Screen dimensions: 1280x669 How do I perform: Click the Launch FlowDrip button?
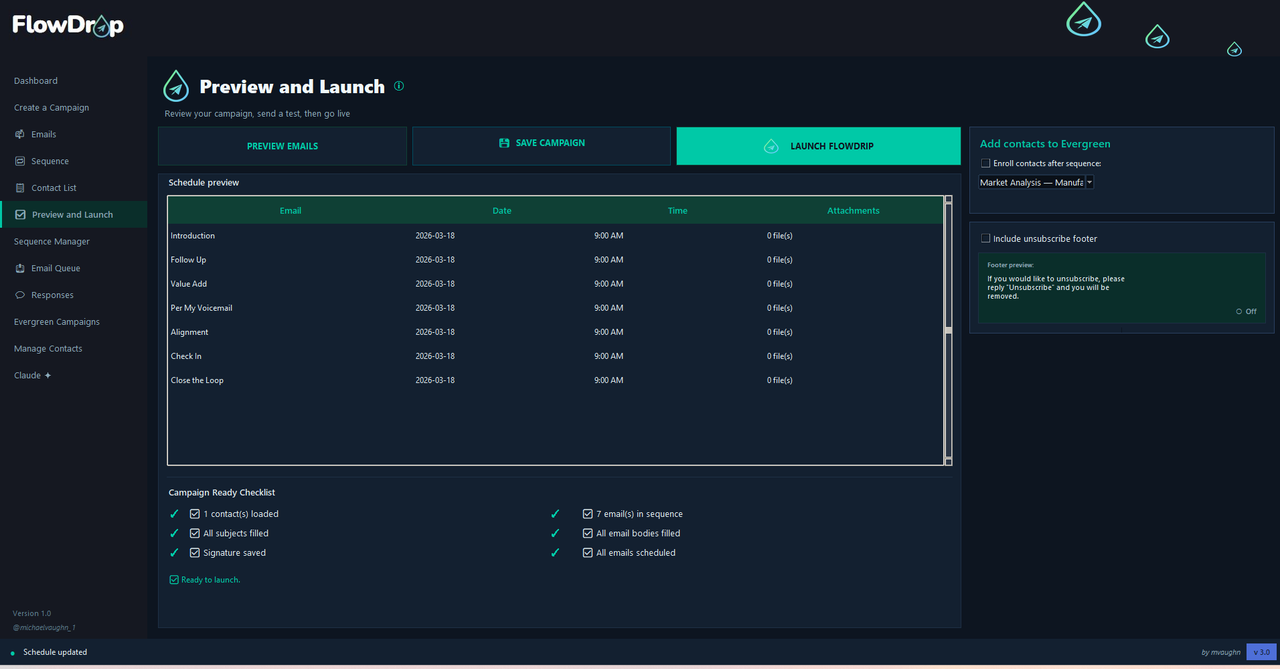(818, 146)
